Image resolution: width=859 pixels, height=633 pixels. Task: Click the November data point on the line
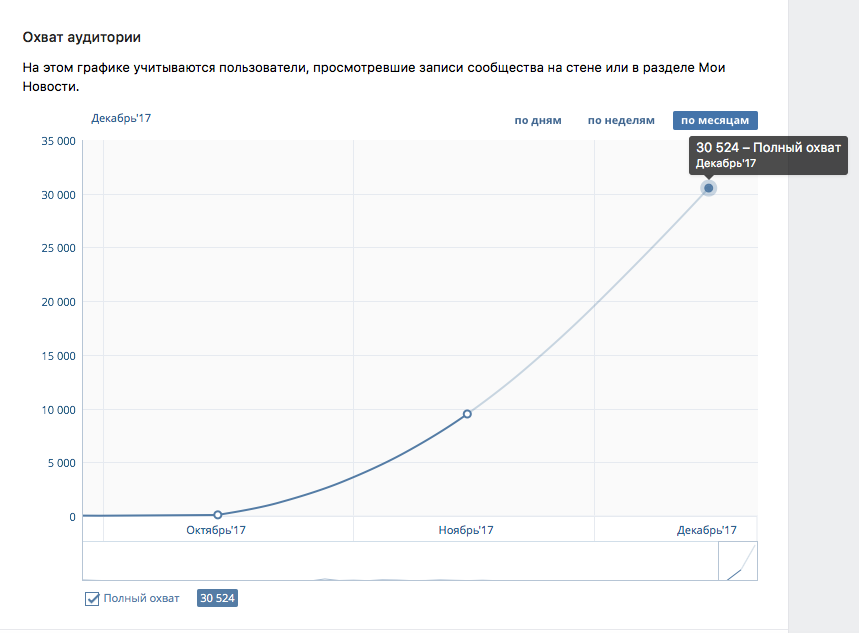tap(467, 413)
